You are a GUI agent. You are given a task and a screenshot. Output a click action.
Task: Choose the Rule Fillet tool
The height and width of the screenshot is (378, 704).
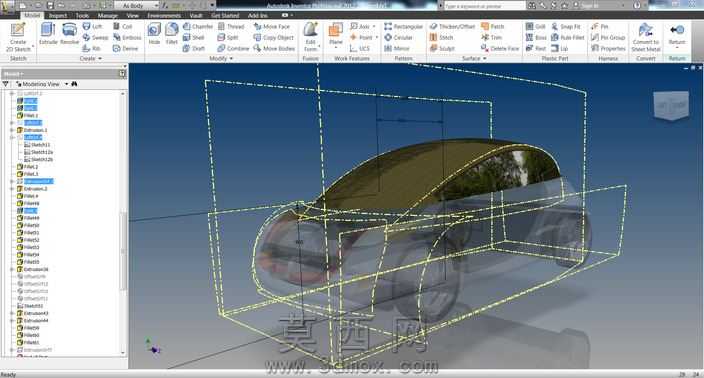(x=568, y=38)
